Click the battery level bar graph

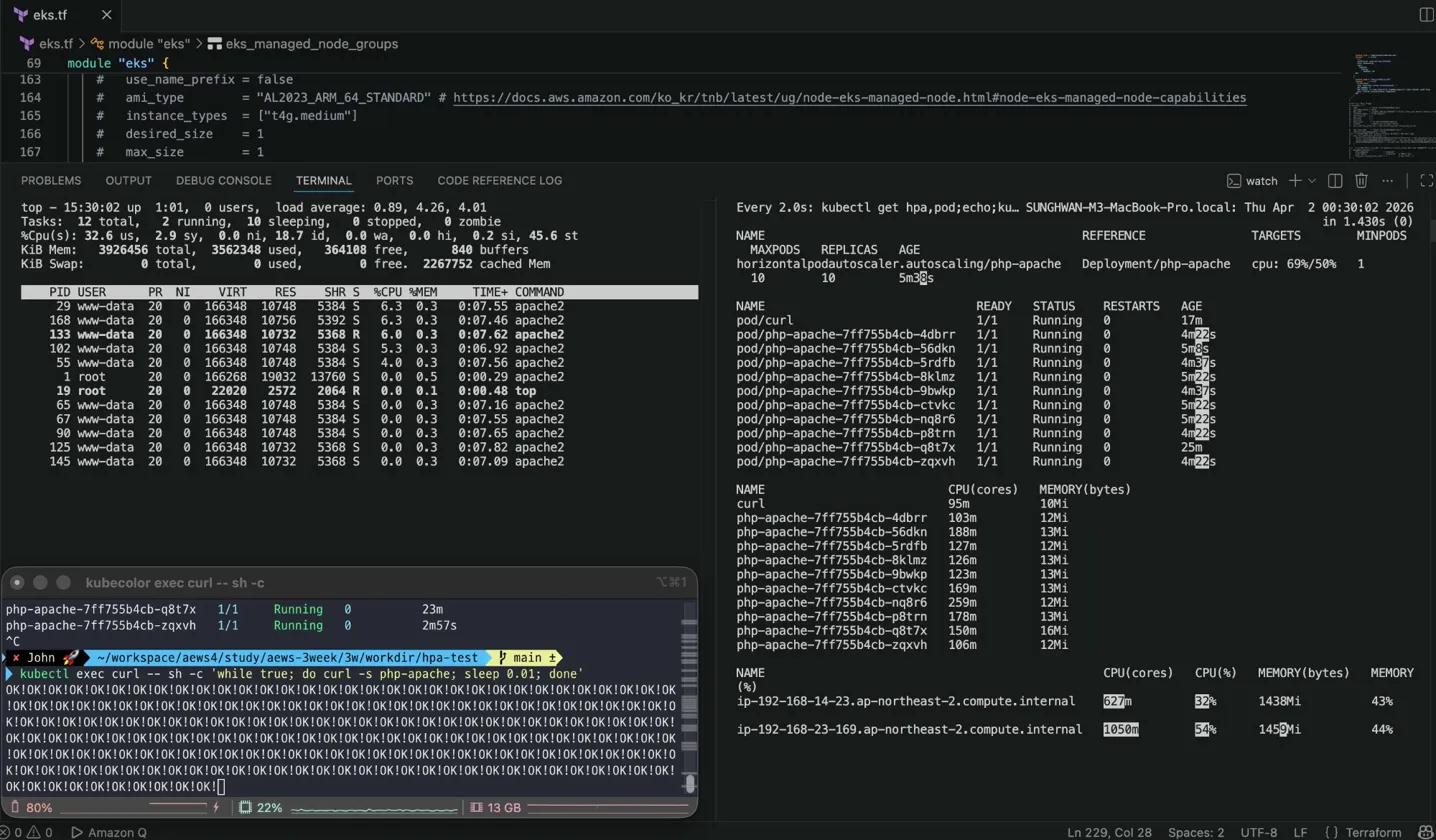pos(132,806)
